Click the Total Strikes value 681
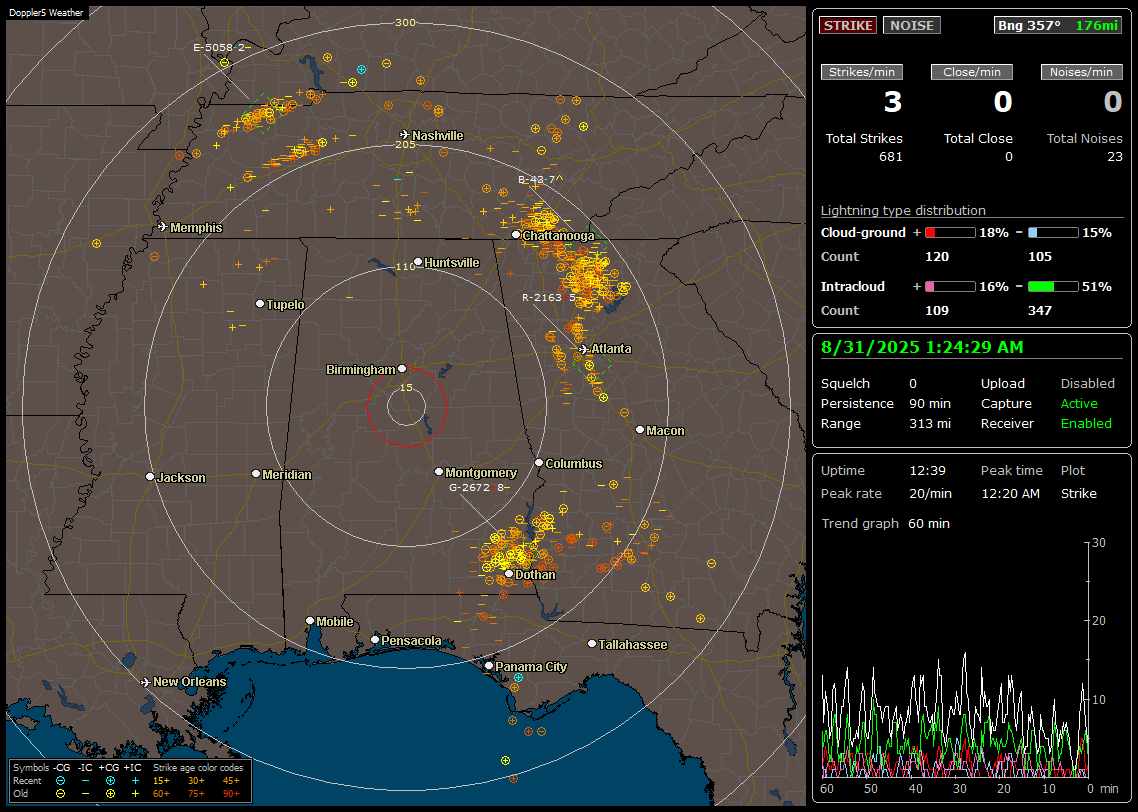 [x=891, y=157]
